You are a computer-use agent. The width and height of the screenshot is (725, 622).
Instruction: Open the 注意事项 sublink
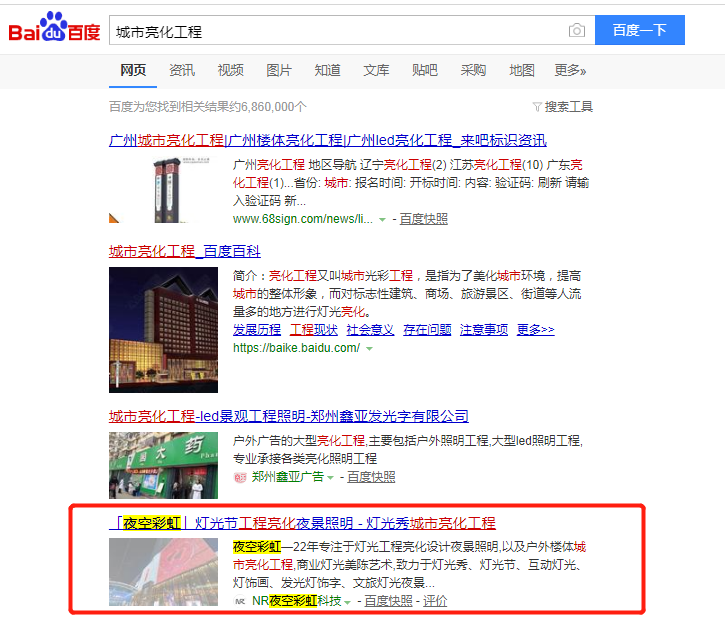click(x=484, y=330)
